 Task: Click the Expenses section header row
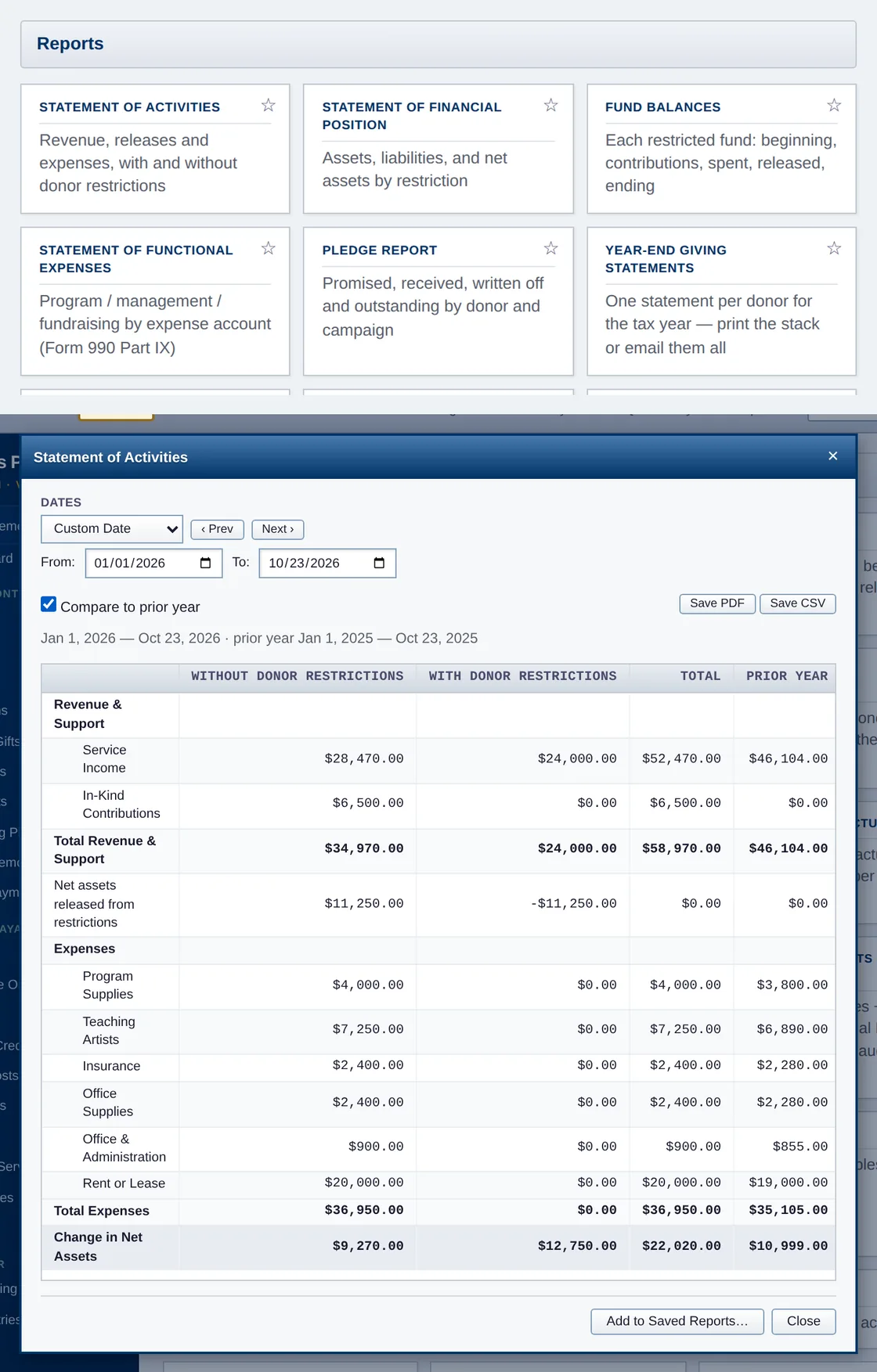click(x=438, y=949)
